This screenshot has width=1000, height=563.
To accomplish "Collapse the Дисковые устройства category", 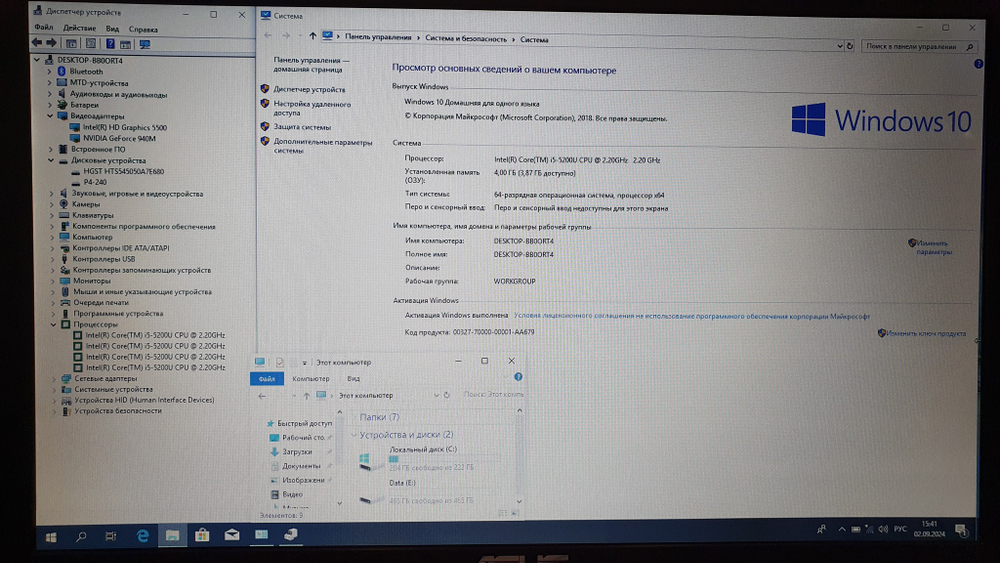I will [x=50, y=160].
